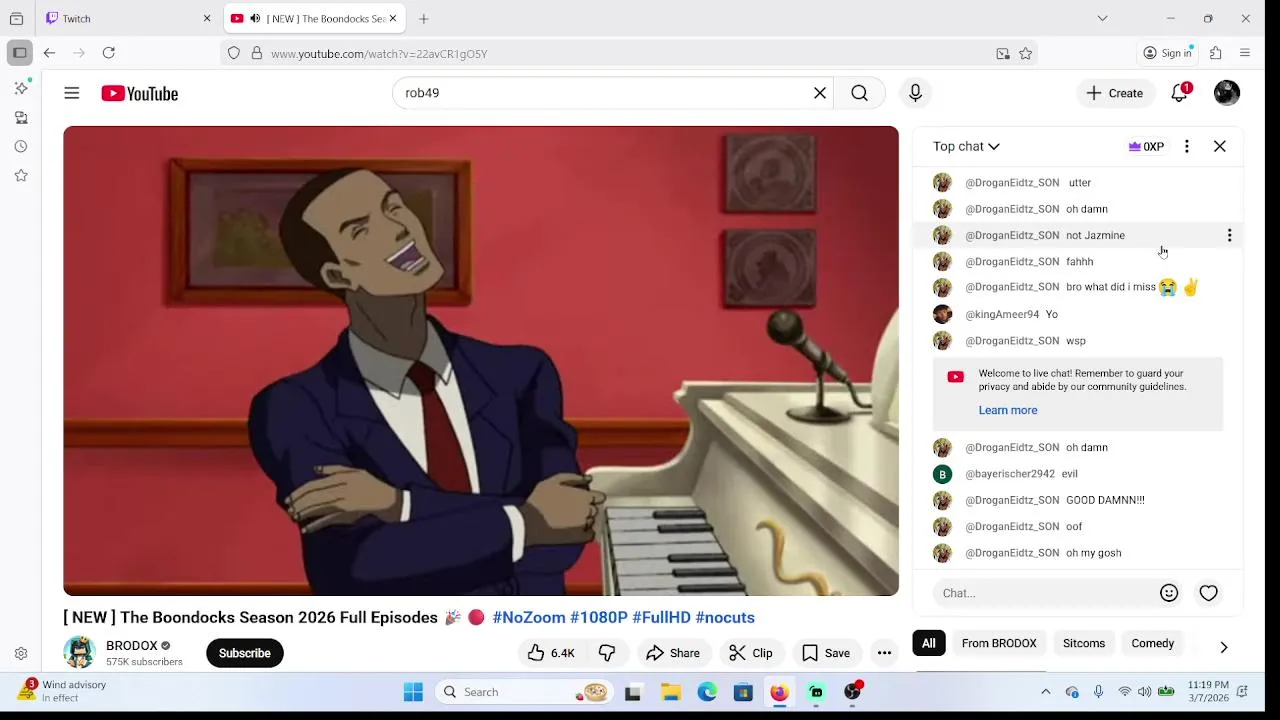1280x720 pixels.
Task: Select the Boondocks YouTube tab
Action: tap(312, 18)
